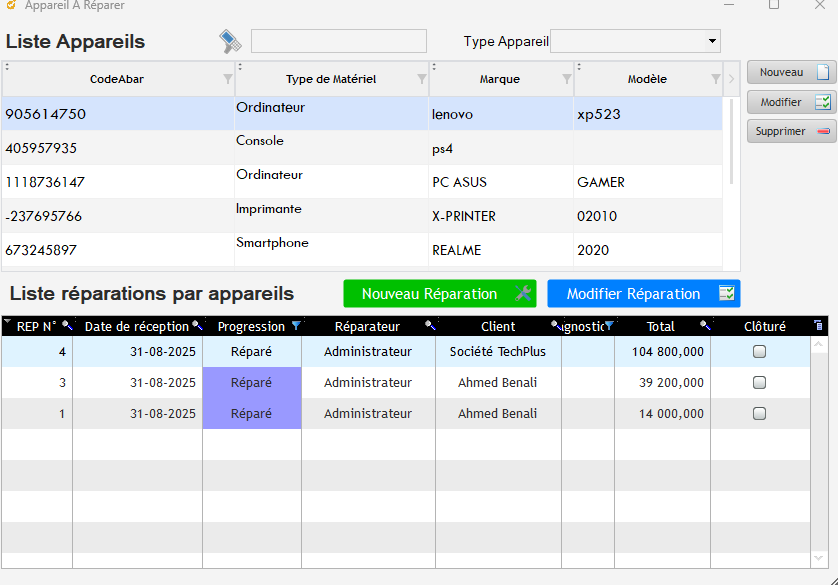Check Clôturé box for Société TechPlus repair
This screenshot has height=585, width=838.
[759, 352]
